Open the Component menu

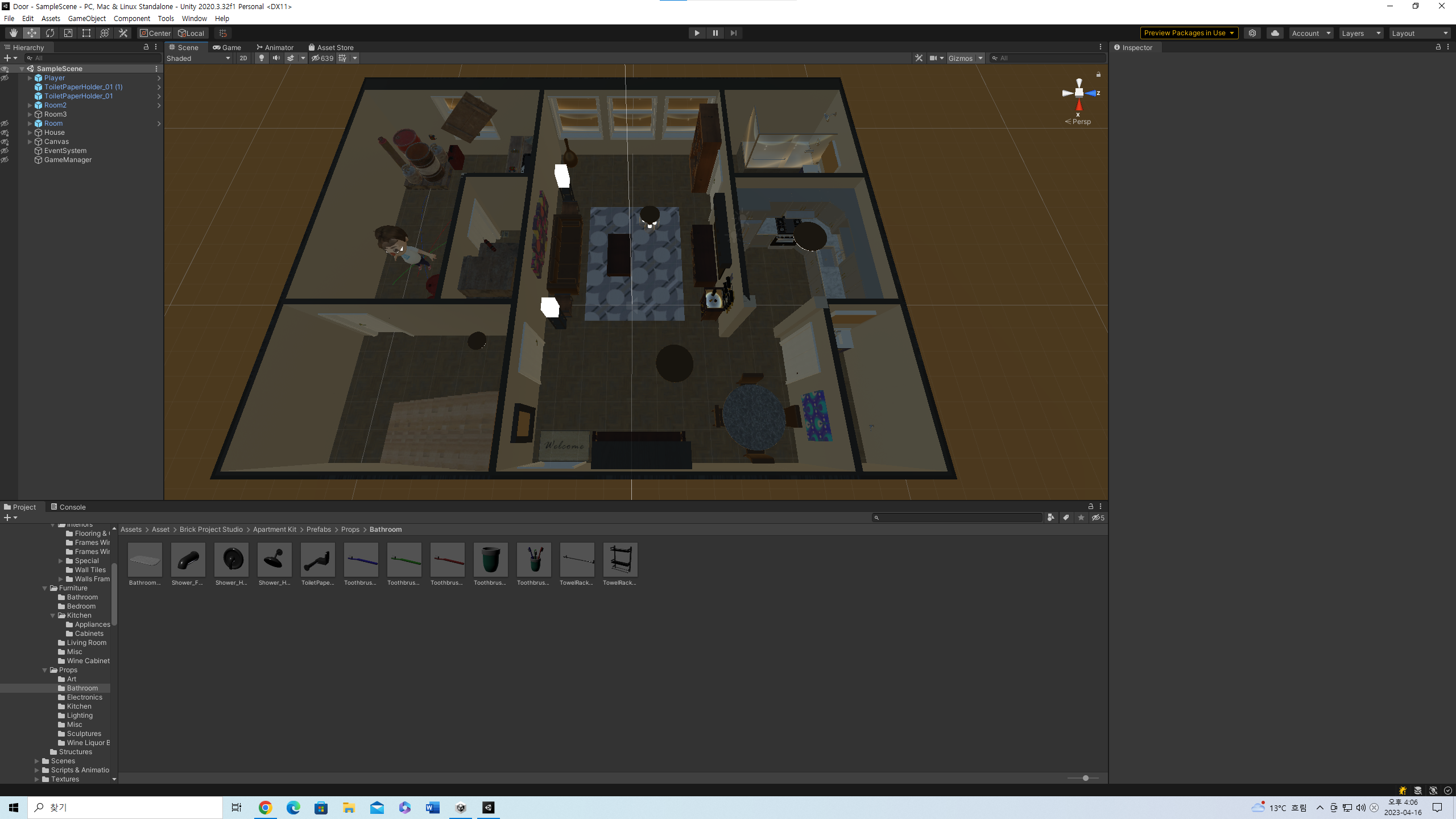131,18
